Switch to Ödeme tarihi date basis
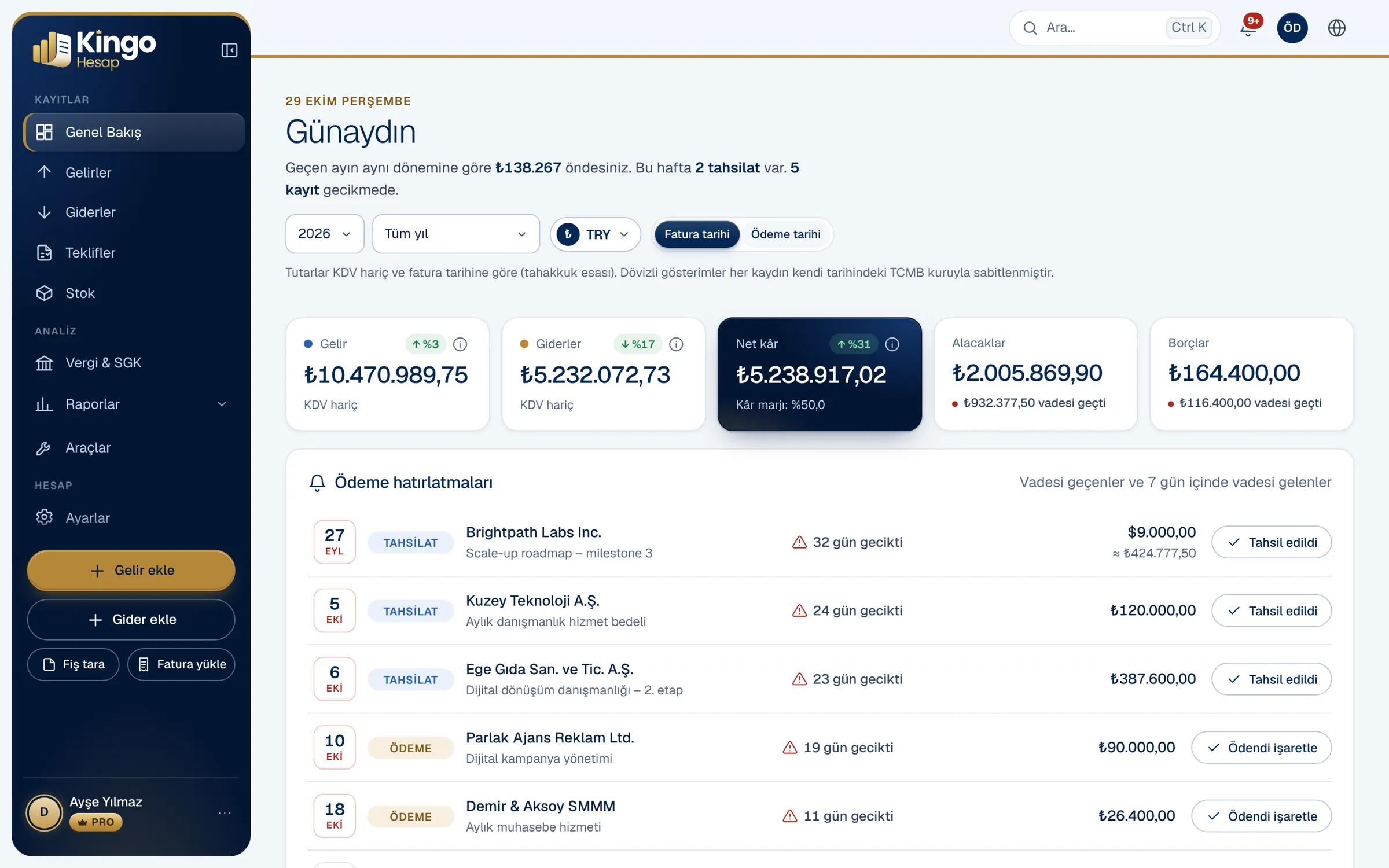Viewport: 1389px width, 868px height. coord(785,234)
